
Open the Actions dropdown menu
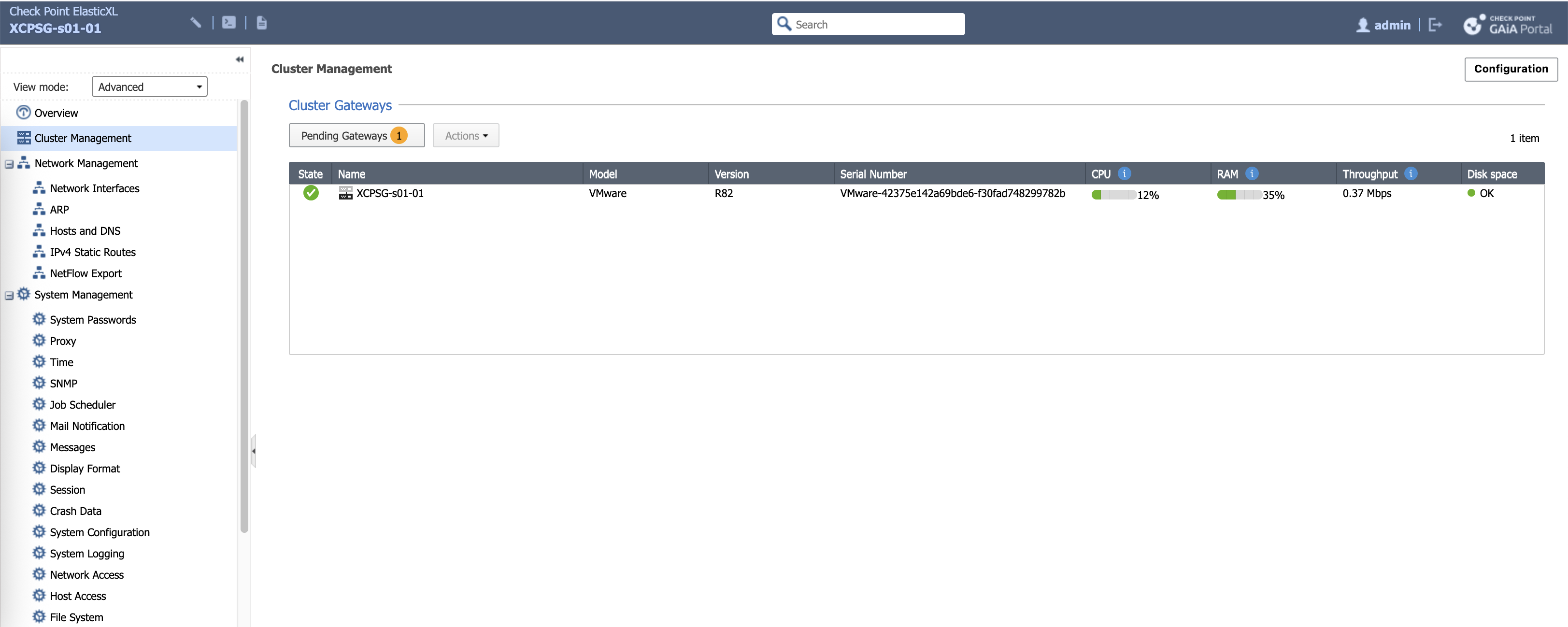pos(466,136)
